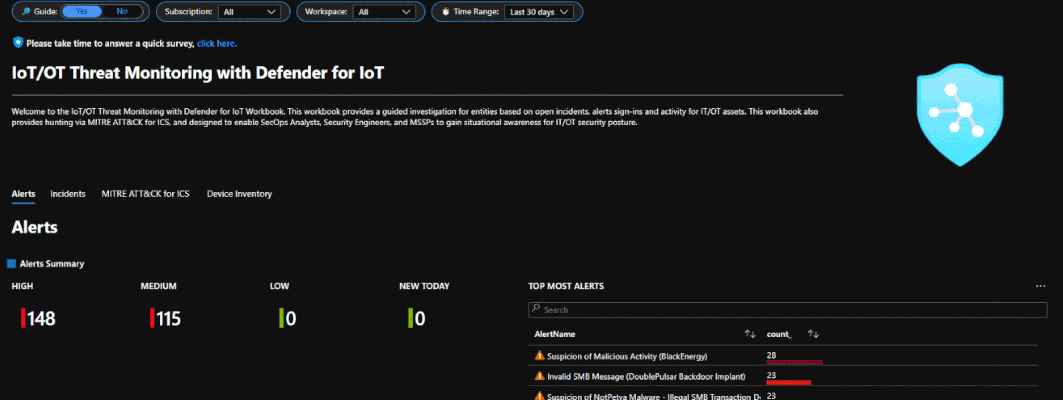Viewport: 1063px width, 400px height.
Task: Click the count_ column header
Action: [x=779, y=334]
